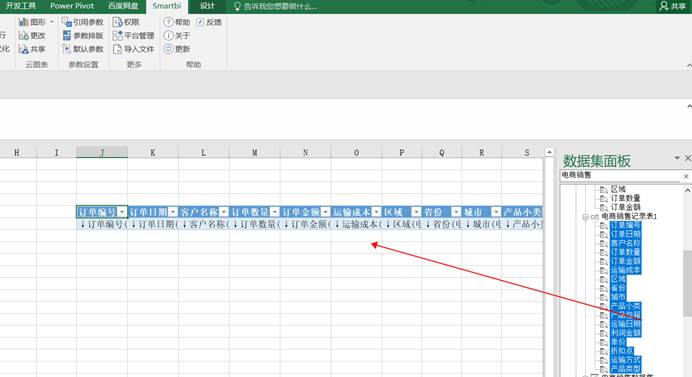Open the 区域 header filter dropdown
The image size is (692, 377).
click(416, 212)
